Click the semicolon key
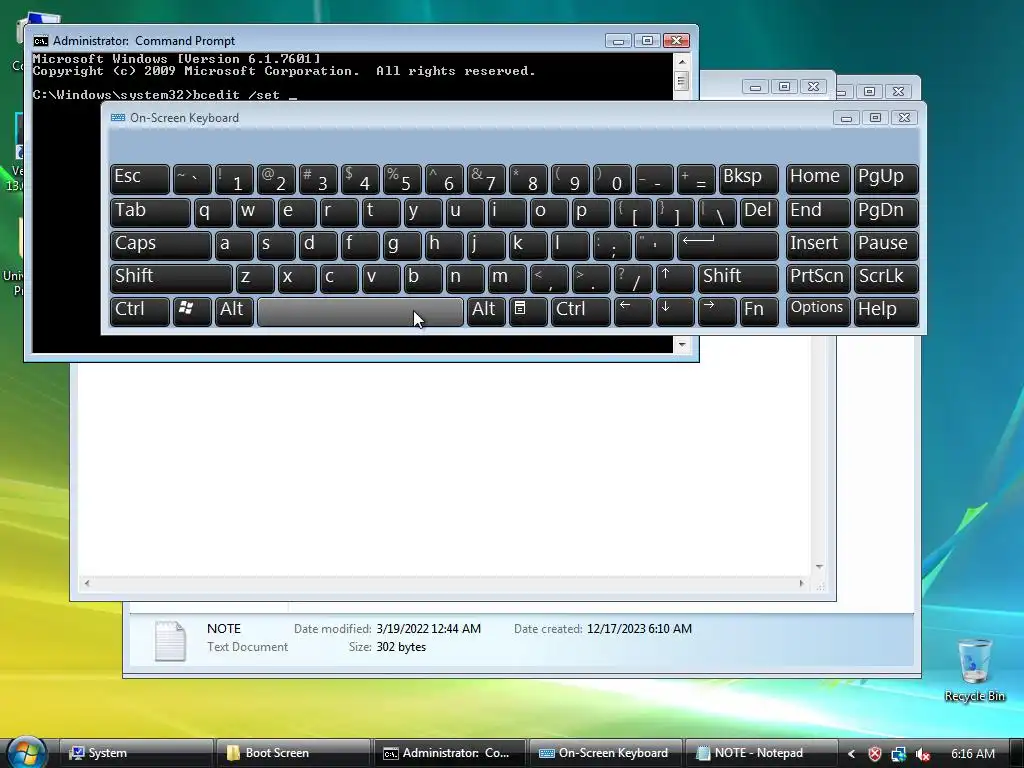 click(x=612, y=246)
